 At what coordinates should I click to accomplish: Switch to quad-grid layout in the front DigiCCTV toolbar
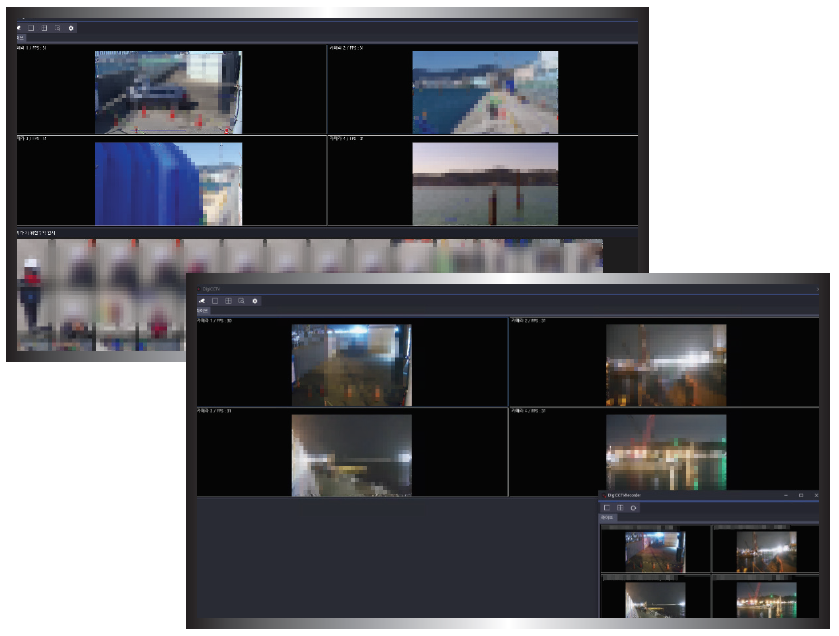coord(228,301)
